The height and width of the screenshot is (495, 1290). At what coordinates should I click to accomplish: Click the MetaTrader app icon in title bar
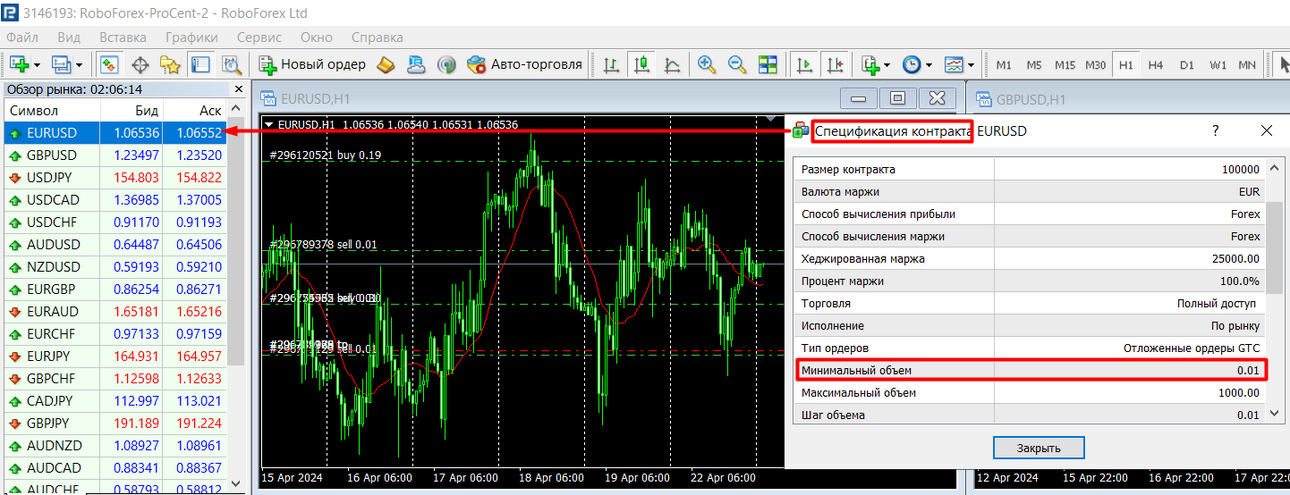point(11,13)
